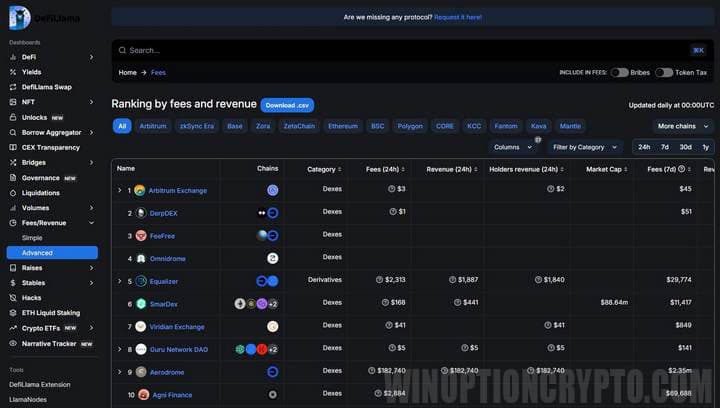
Task: Toggle the Bribes switch on
Action: coord(620,73)
